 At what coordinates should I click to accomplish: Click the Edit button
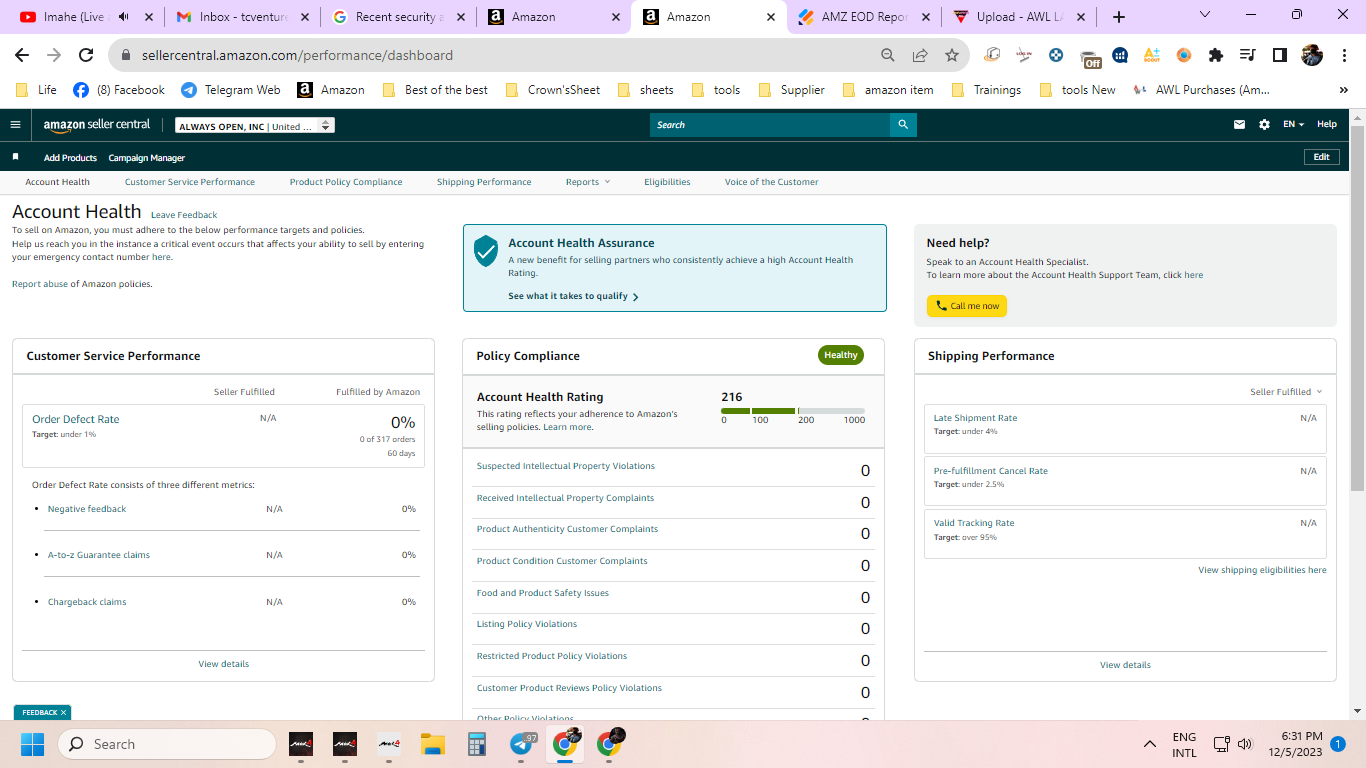(1321, 157)
